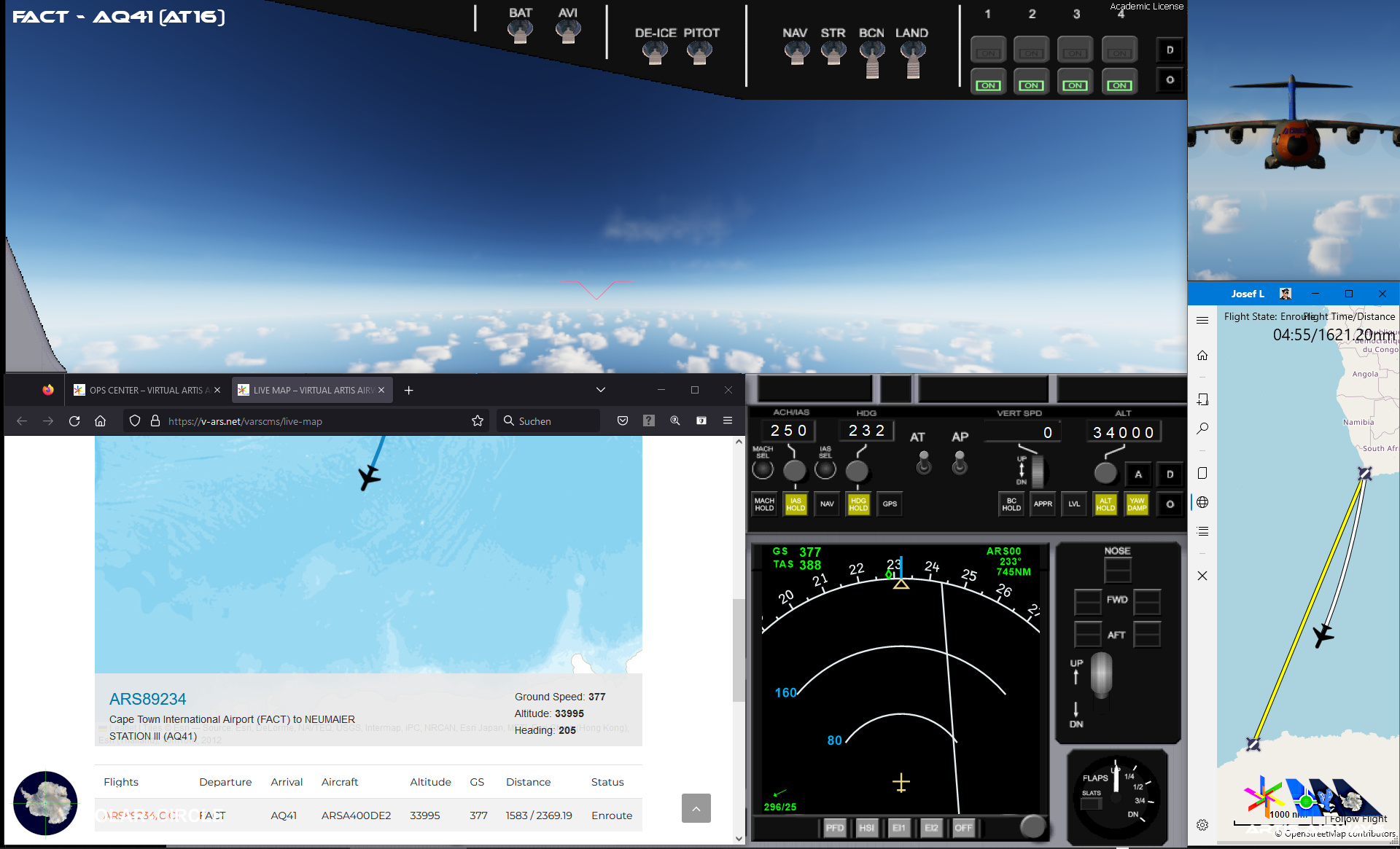Go to the Firefox home page
The height and width of the screenshot is (849, 1400).
[101, 420]
